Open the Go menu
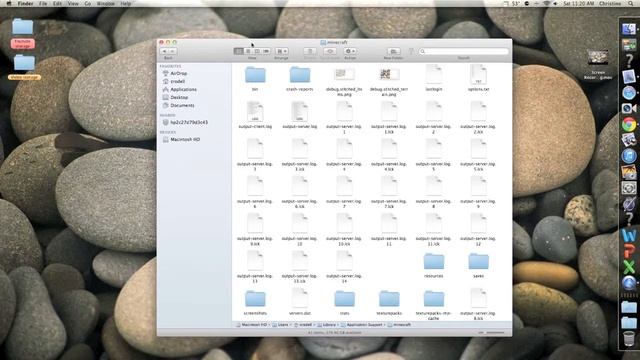Viewport: 640px width, 360px height. point(88,3)
